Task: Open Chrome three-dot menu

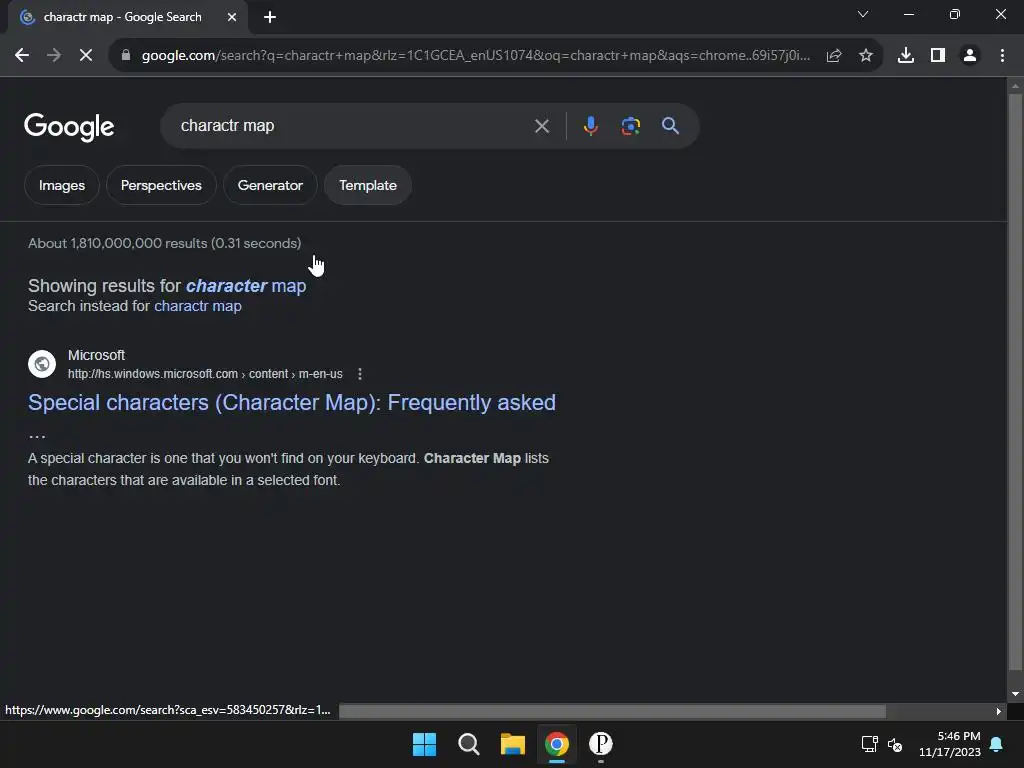Action: click(1002, 56)
